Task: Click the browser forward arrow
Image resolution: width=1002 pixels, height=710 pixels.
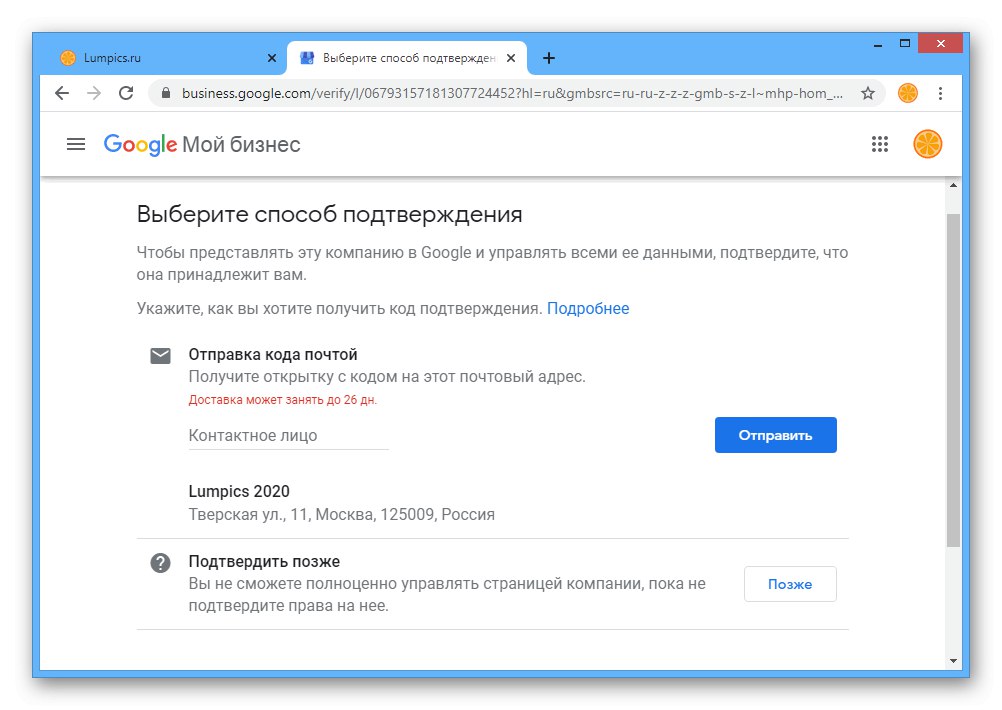Action: tap(94, 93)
